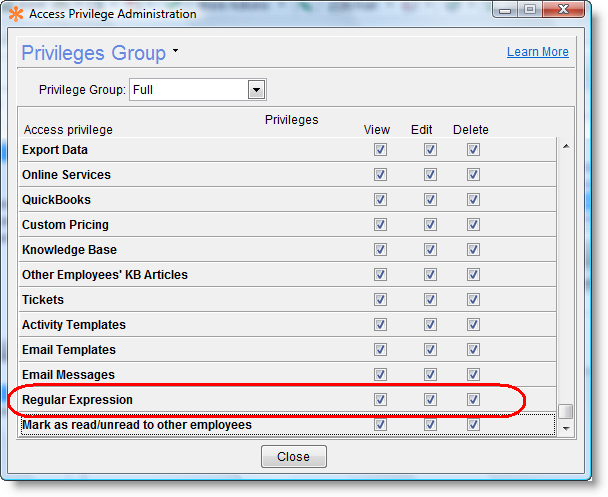608x497 pixels.
Task: Expand the Privilege Group combo box arrow
Action: coord(256,90)
